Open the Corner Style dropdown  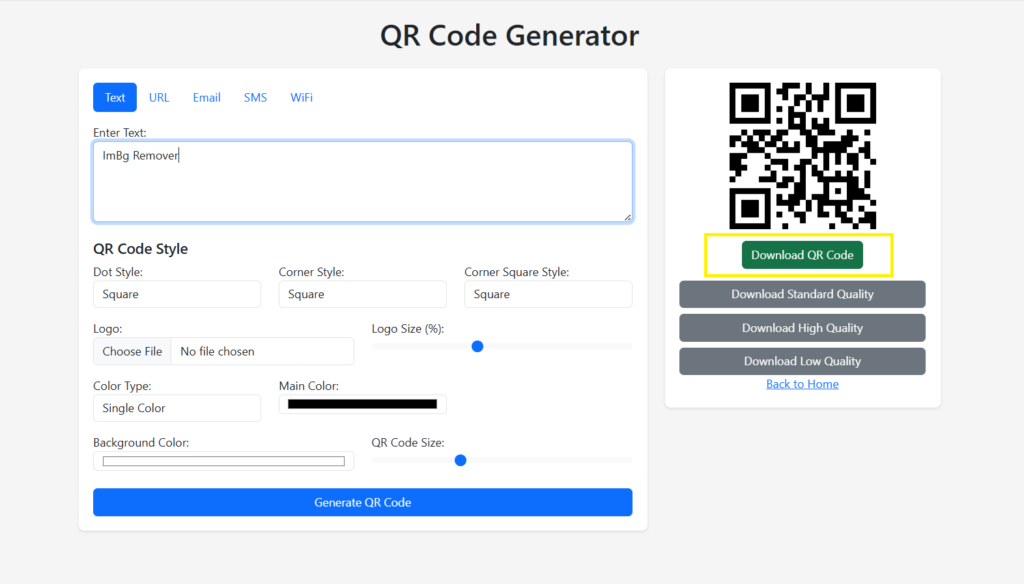[x=362, y=294]
